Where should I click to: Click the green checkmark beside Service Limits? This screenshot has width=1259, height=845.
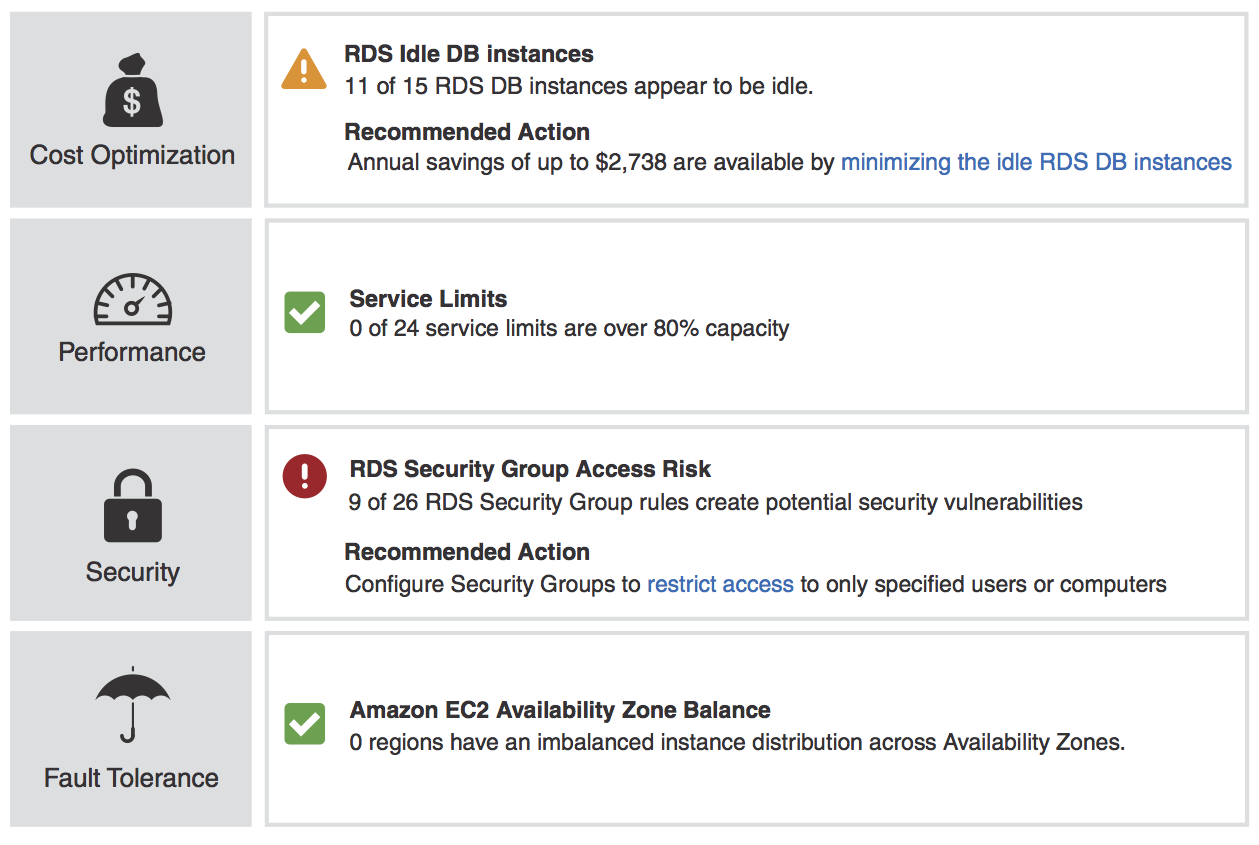305,313
